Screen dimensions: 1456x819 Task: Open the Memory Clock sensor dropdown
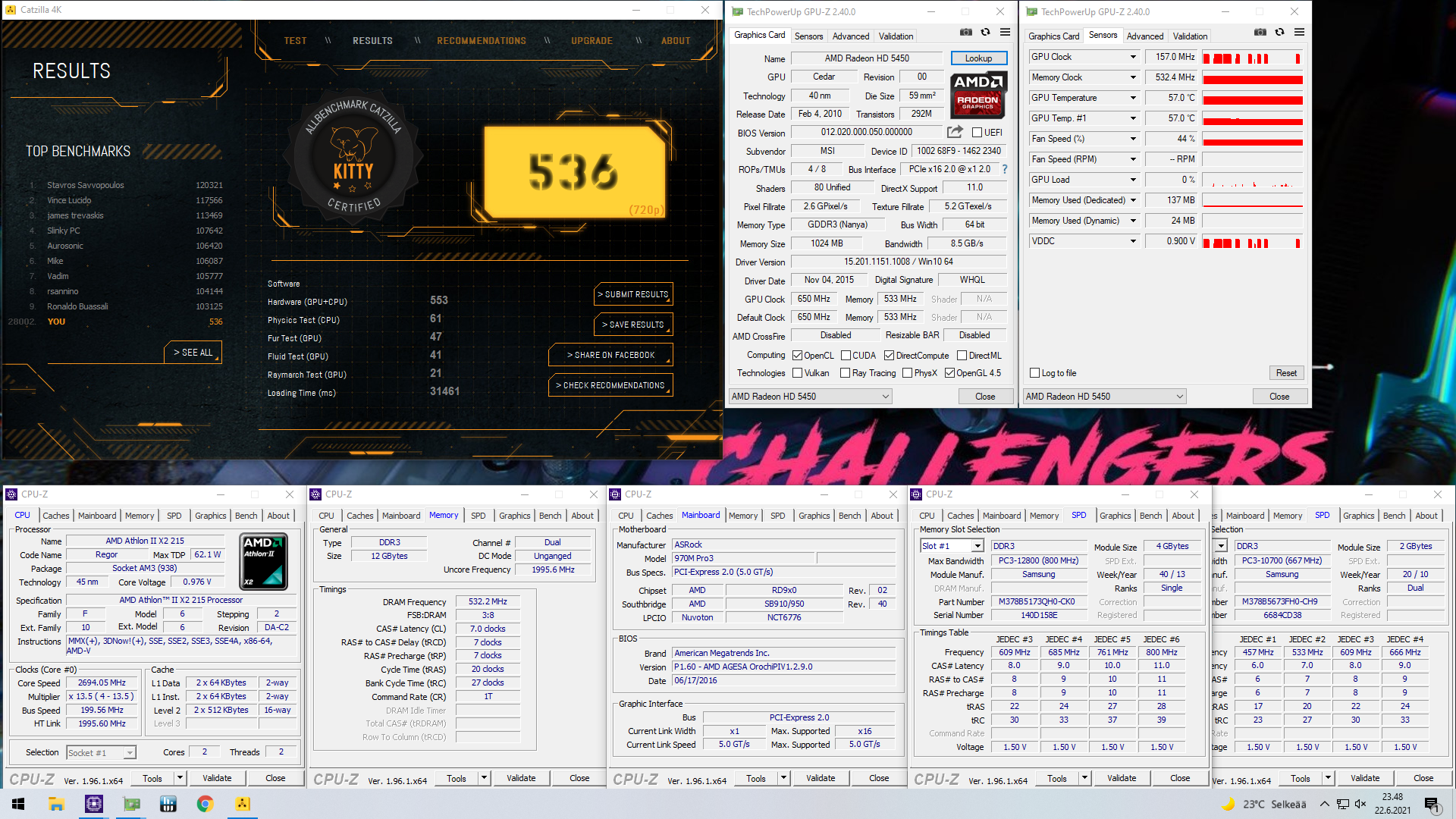1133,77
